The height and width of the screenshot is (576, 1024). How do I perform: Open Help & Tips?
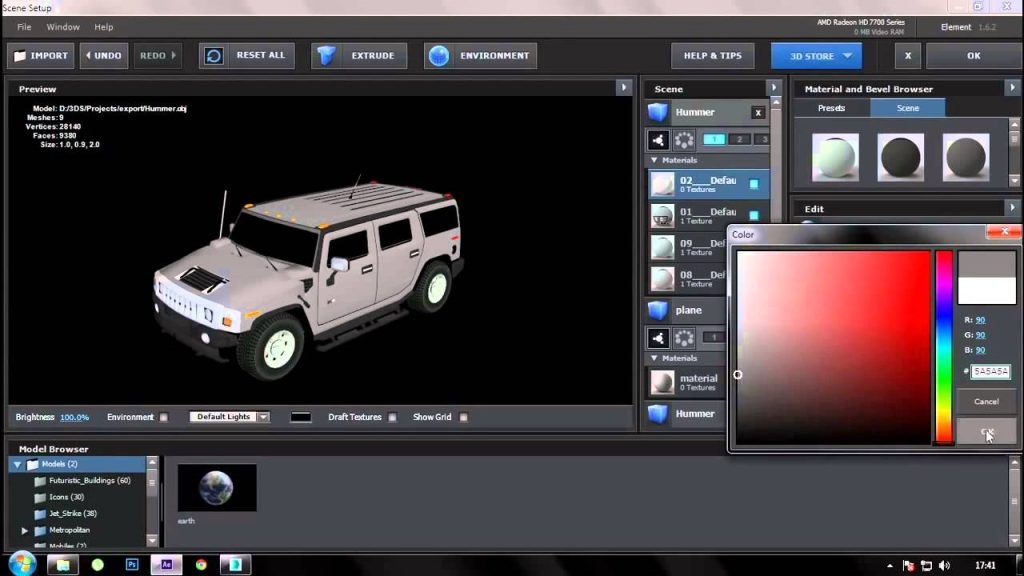pos(712,56)
